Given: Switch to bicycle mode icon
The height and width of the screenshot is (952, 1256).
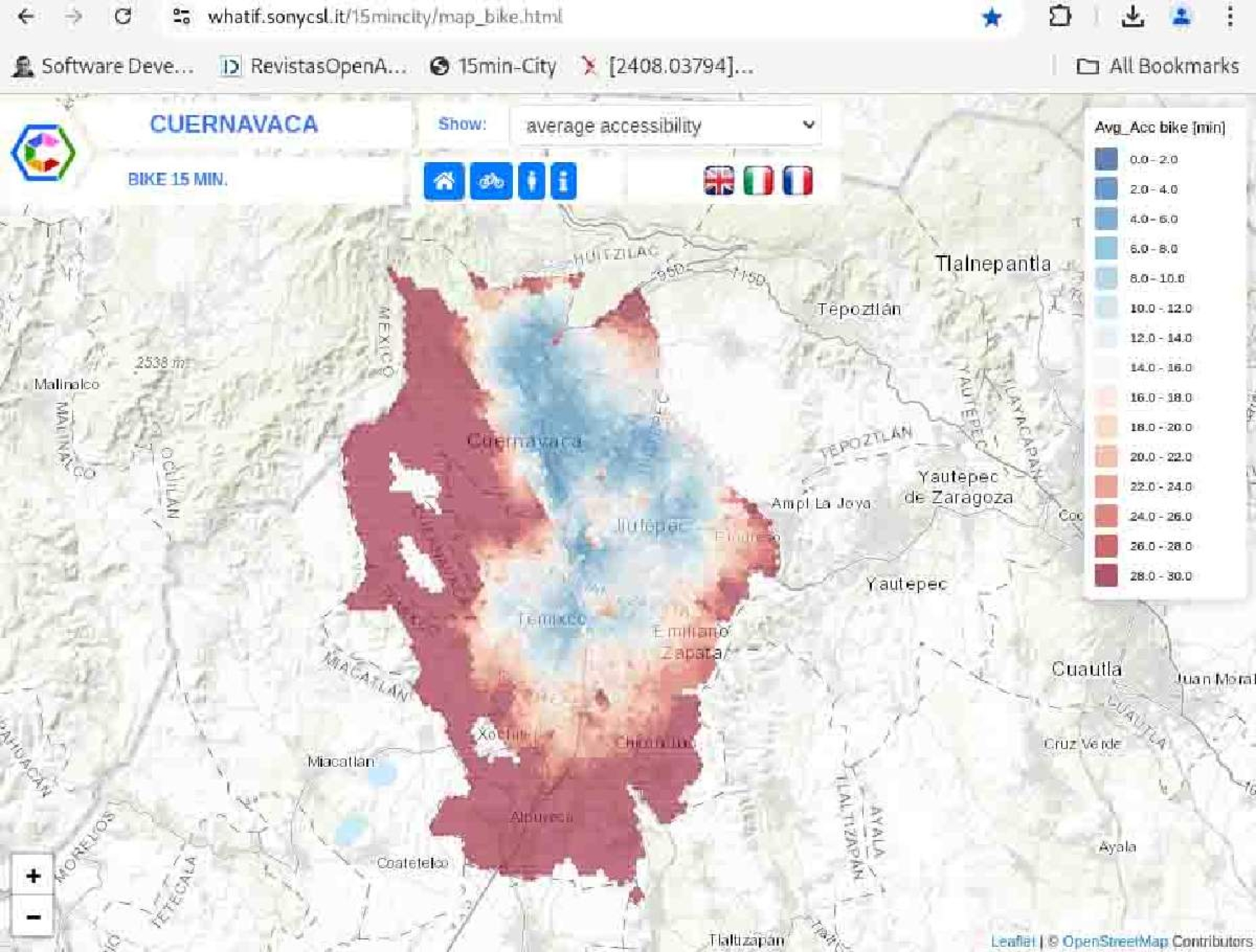Looking at the screenshot, I should pyautogui.click(x=491, y=181).
